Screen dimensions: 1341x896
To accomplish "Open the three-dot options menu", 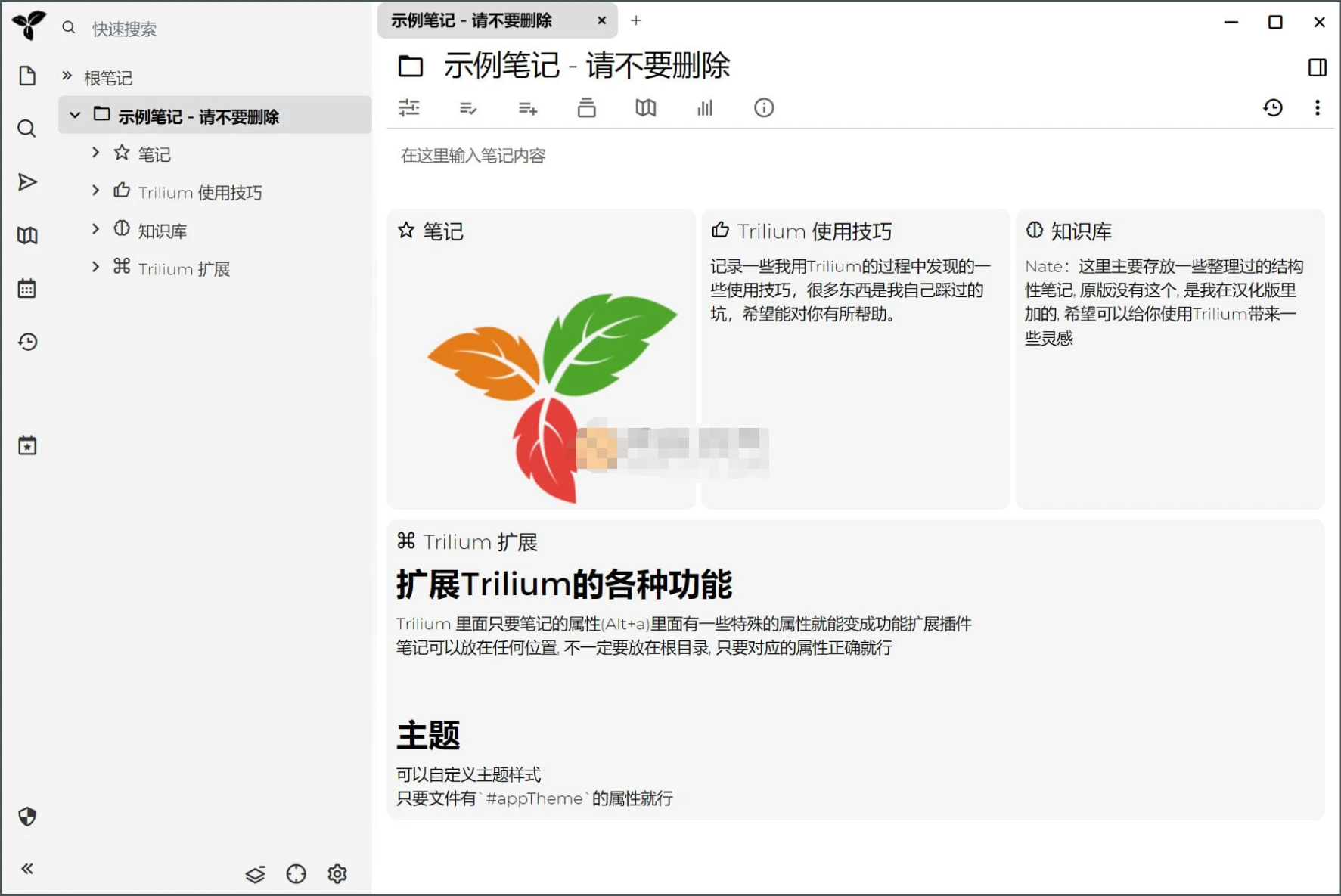I will point(1318,108).
